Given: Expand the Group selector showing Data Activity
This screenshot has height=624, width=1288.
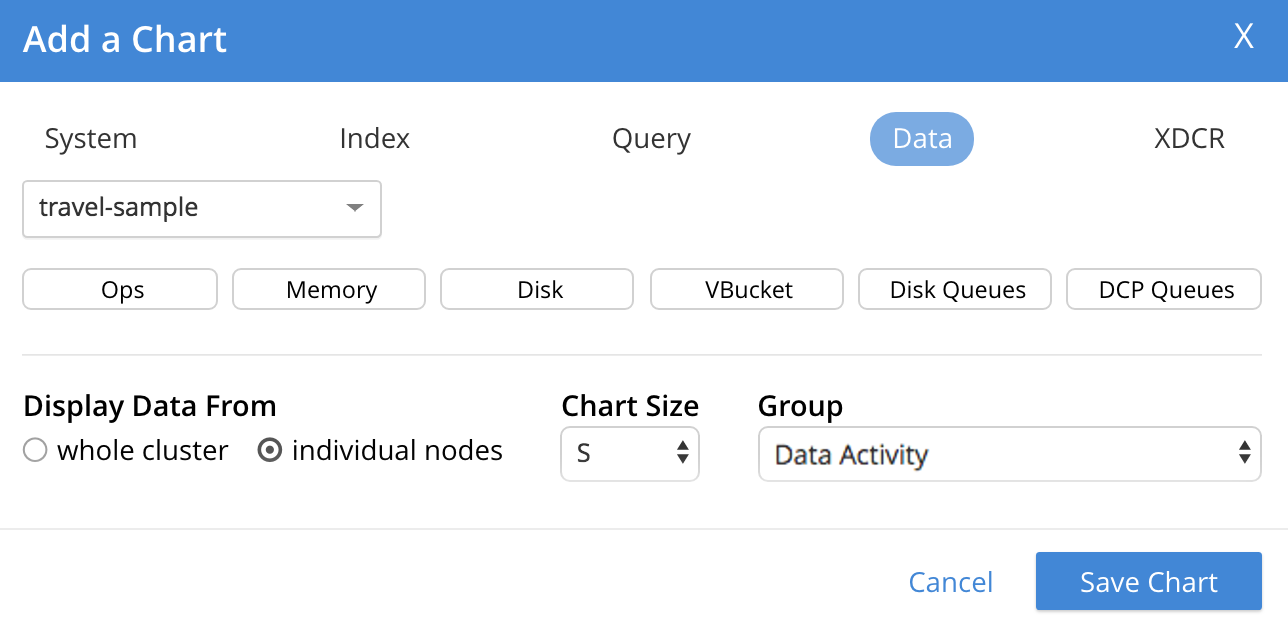Looking at the screenshot, I should (1009, 454).
